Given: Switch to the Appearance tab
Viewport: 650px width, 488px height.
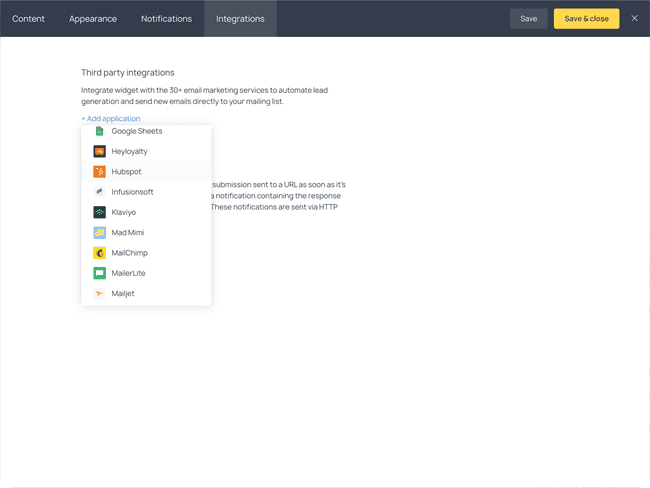Looking at the screenshot, I should coord(93,19).
